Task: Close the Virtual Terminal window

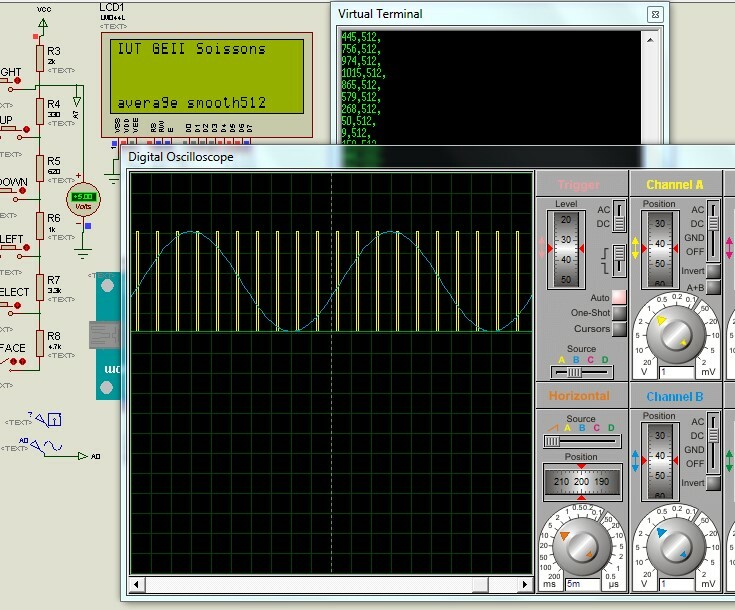Action: (x=654, y=14)
